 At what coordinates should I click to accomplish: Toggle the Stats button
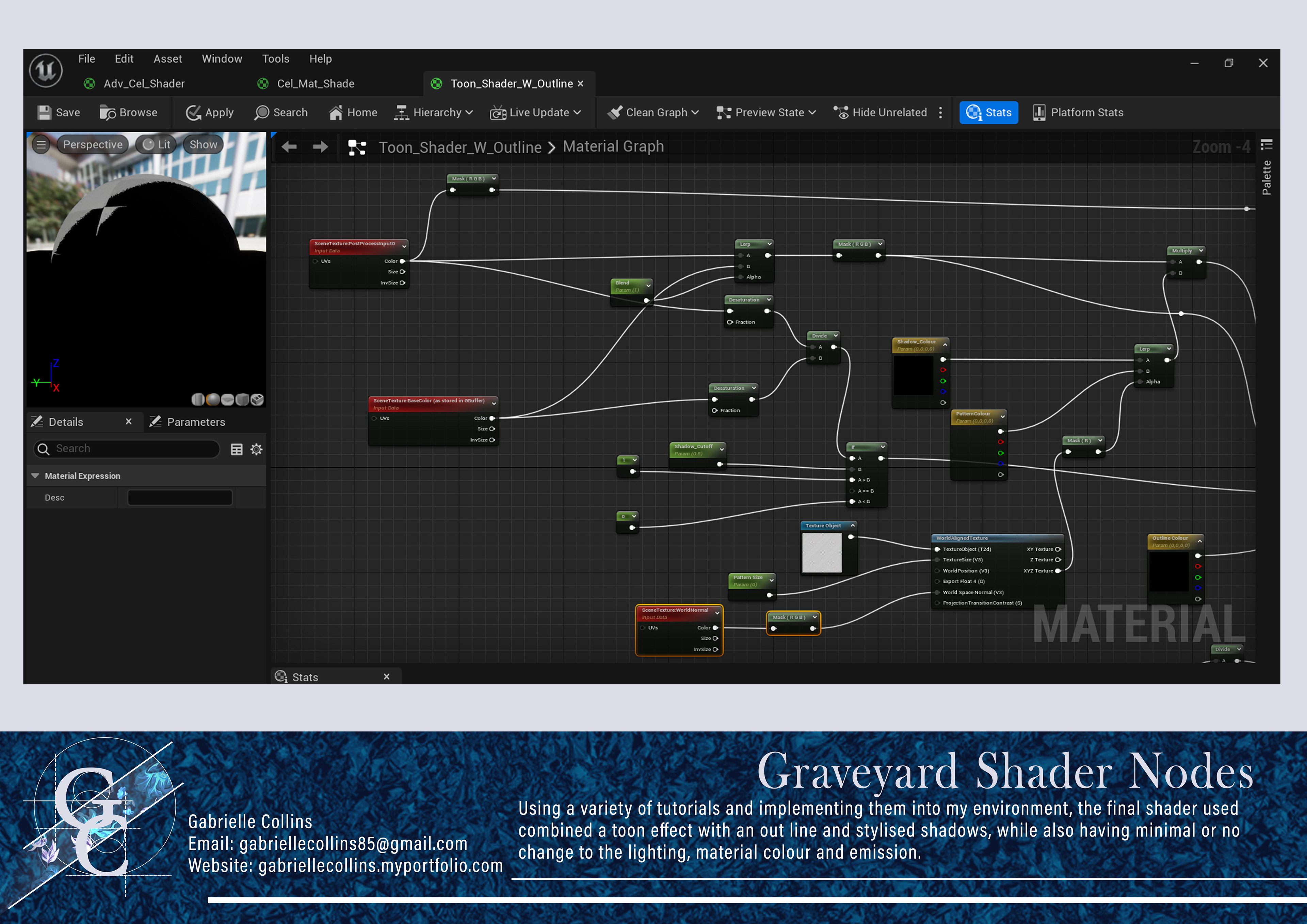pyautogui.click(x=989, y=113)
